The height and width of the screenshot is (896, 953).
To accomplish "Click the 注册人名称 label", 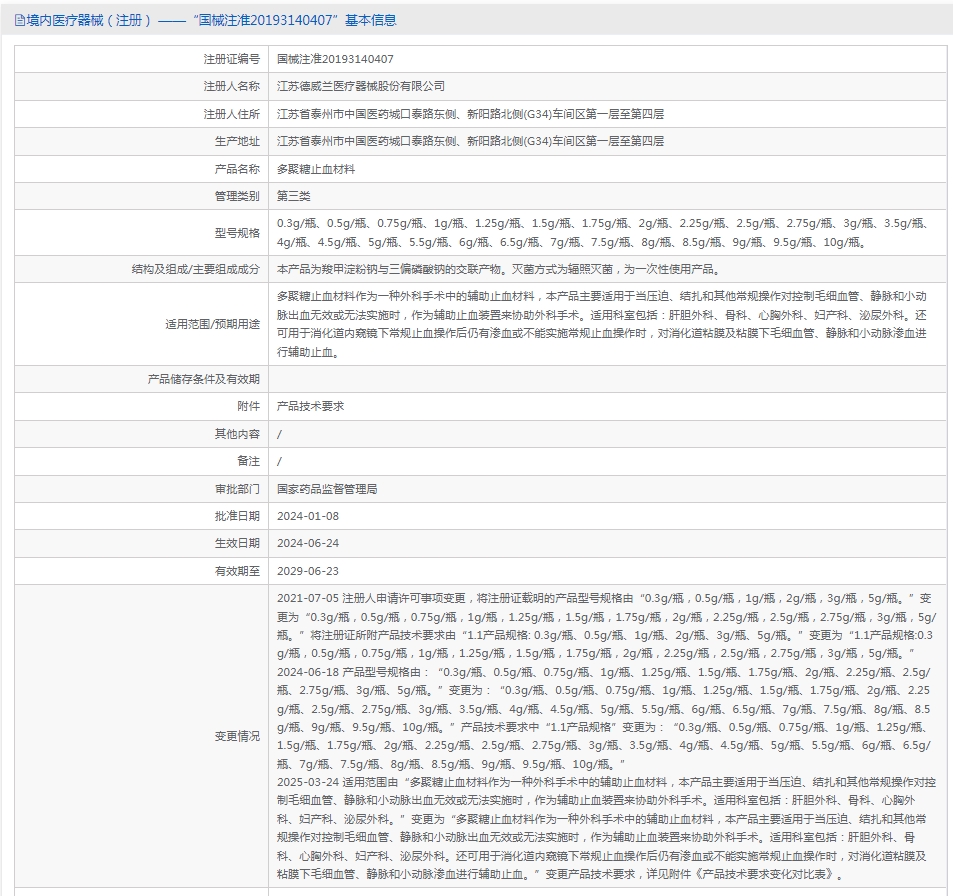I will 232,86.
